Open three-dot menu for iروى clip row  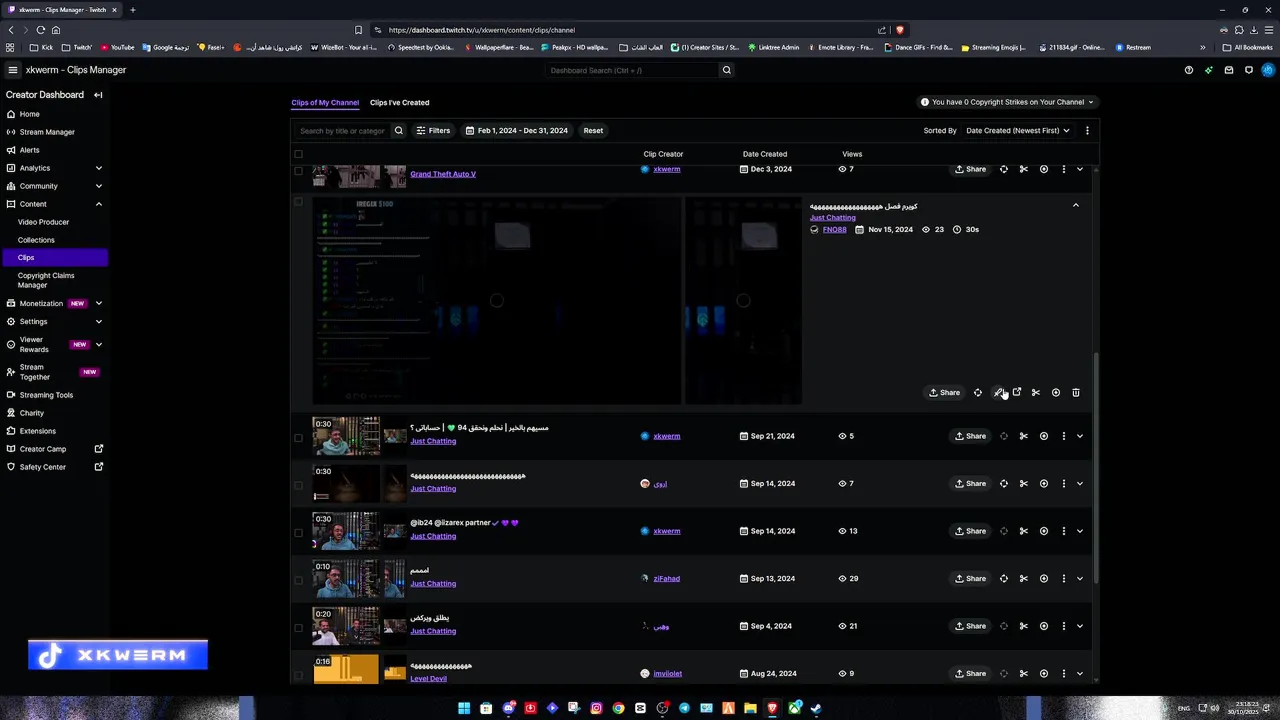coord(1063,484)
